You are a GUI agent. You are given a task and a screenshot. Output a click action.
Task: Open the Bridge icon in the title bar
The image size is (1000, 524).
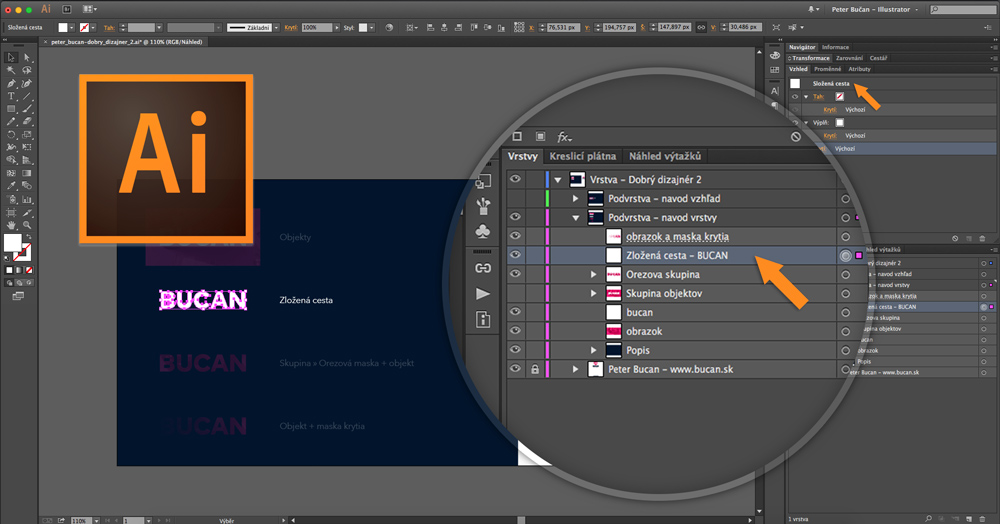pos(67,10)
